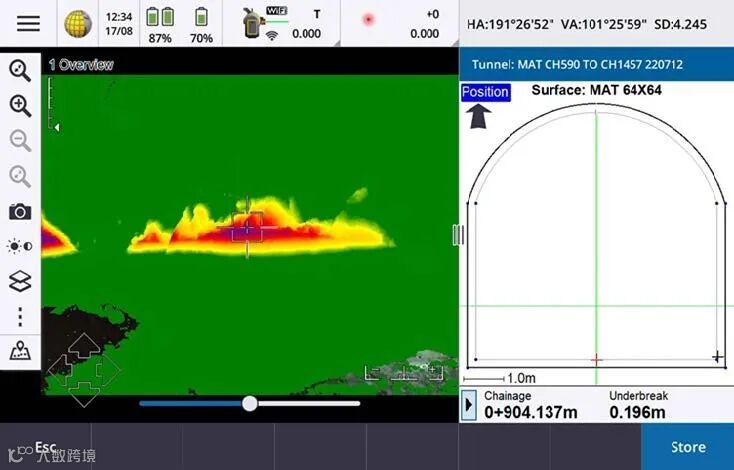The image size is (734, 470).
Task: Click the Underbreak 0.196m value
Action: 637,412
